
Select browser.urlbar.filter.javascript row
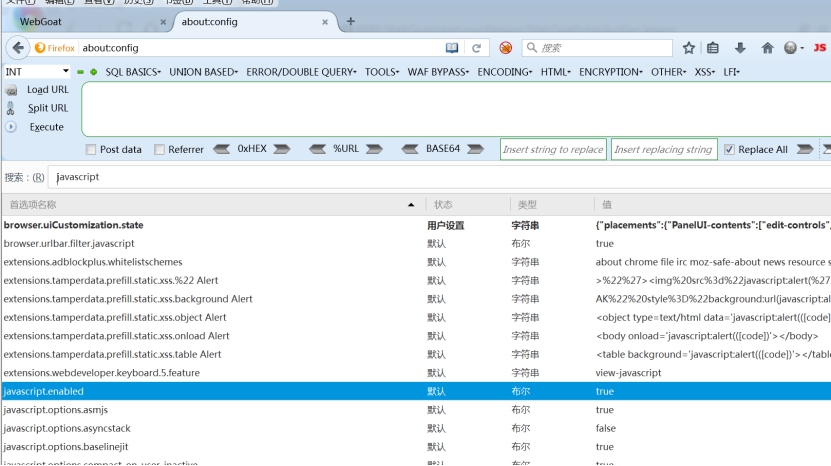tap(417, 244)
